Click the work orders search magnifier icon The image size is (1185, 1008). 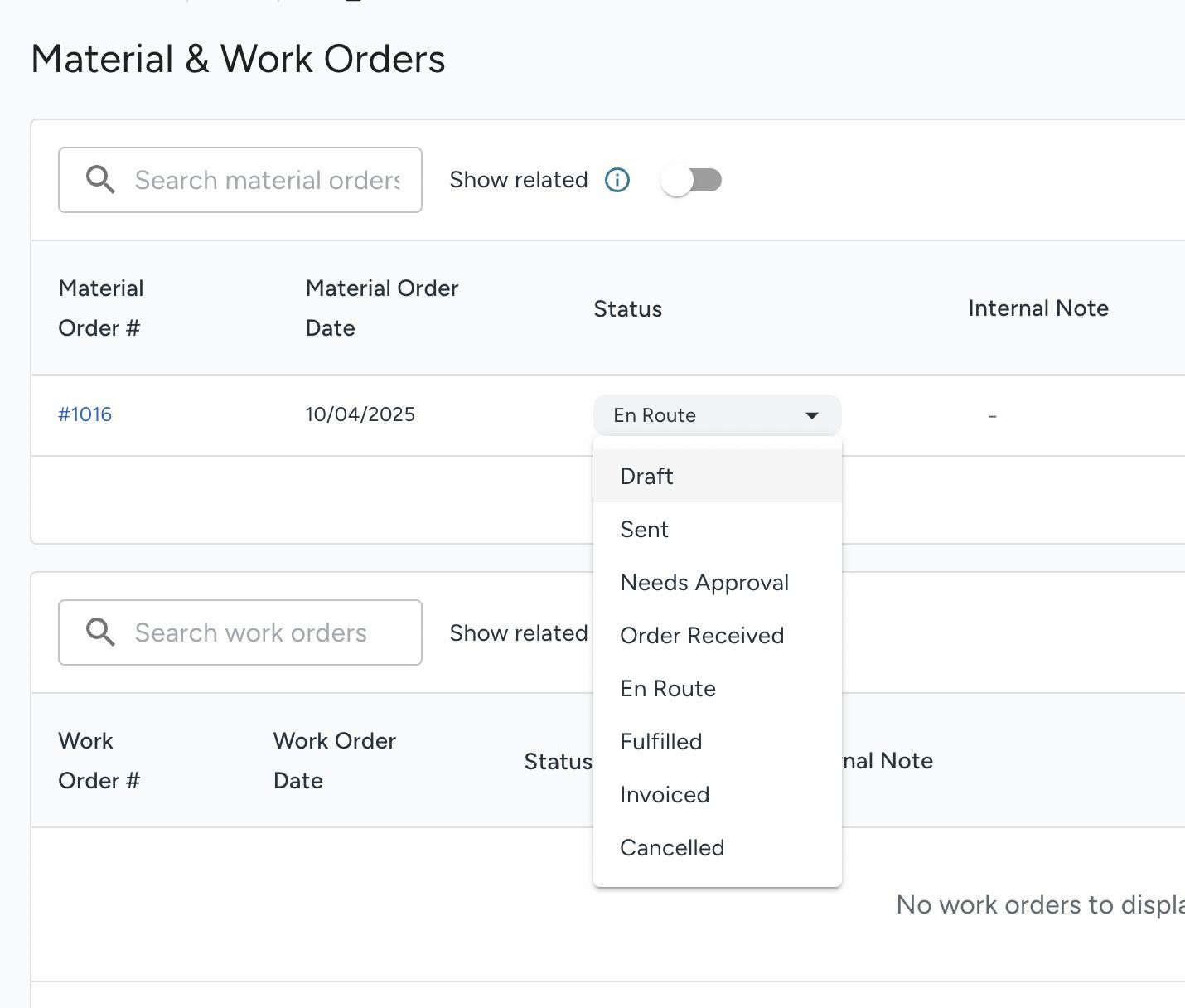(x=100, y=632)
